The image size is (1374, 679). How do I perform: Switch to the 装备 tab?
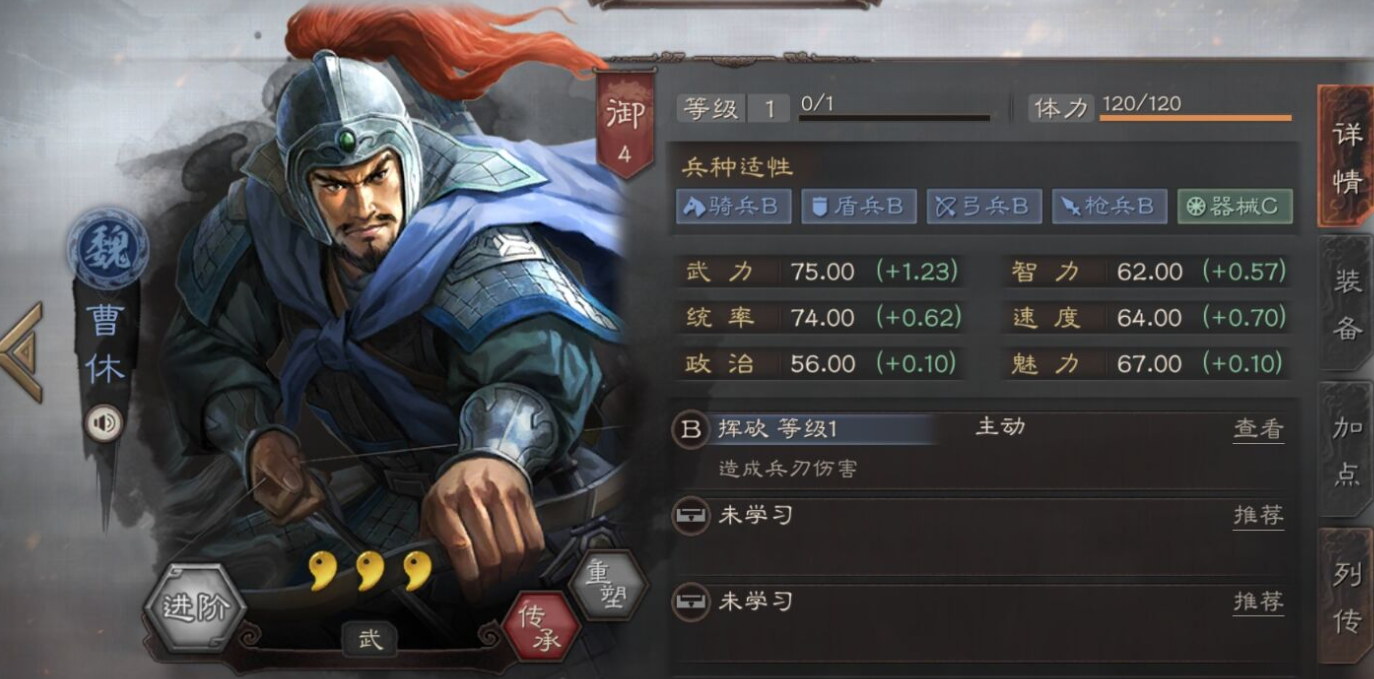pos(1346,303)
